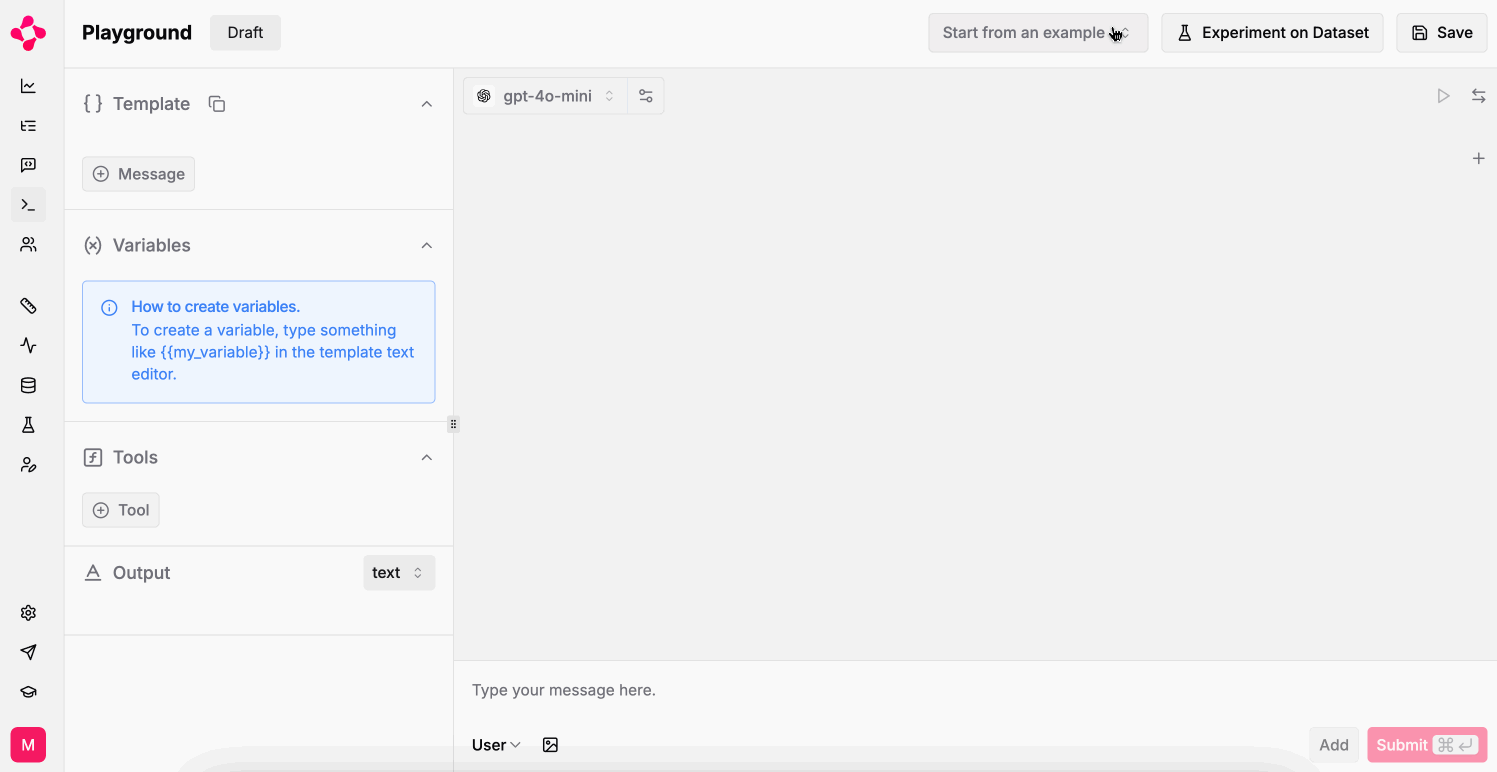Click the paper plane send sidebar icon
1497x772 pixels.
coord(28,652)
